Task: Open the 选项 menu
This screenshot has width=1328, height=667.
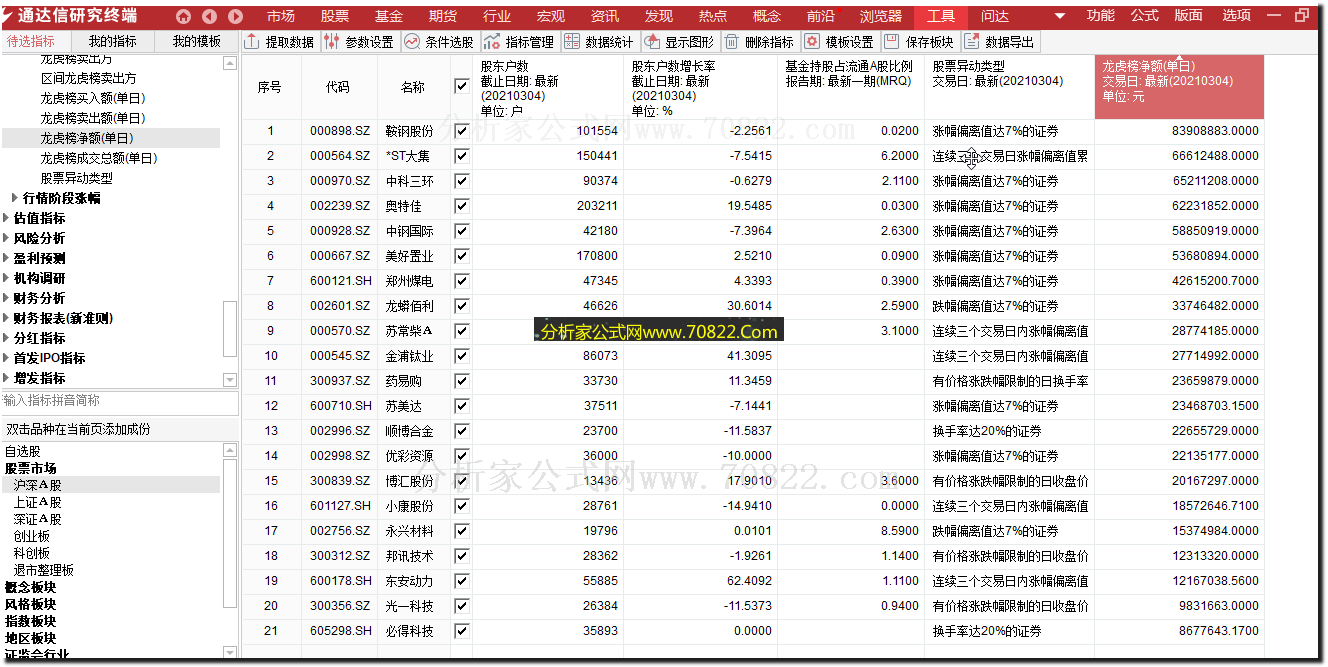Action: (x=1237, y=16)
